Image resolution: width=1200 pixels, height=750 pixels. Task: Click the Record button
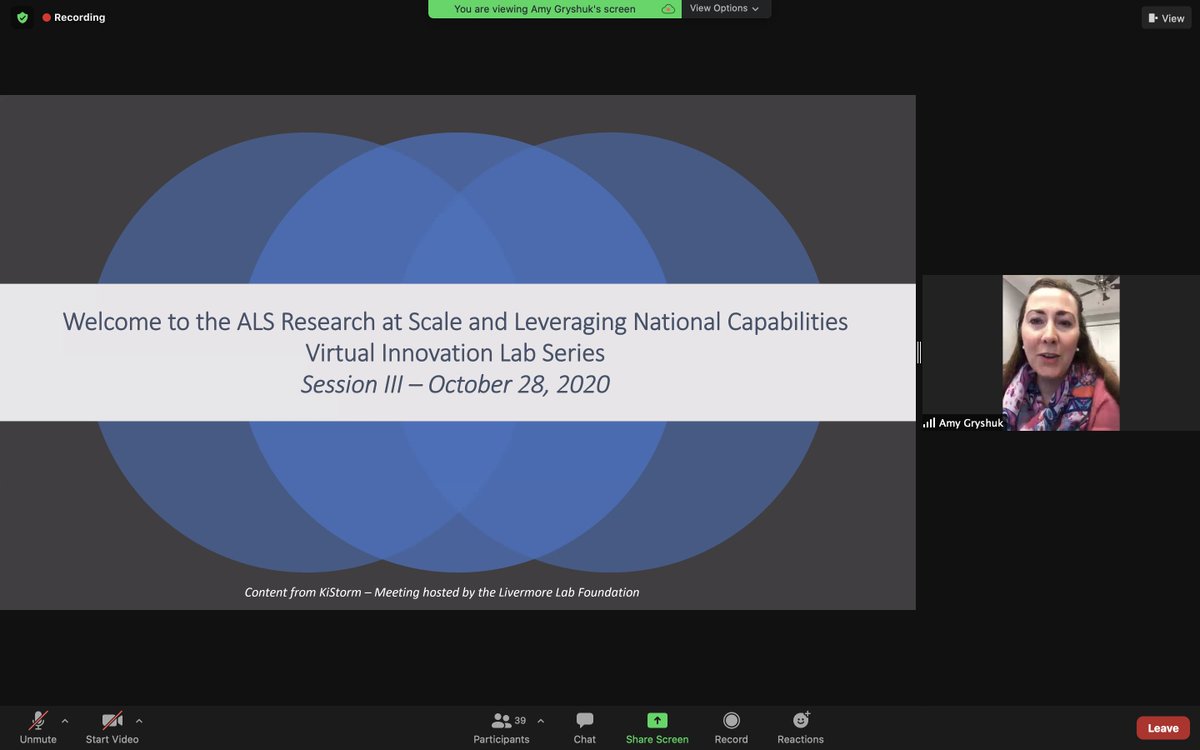(x=731, y=727)
